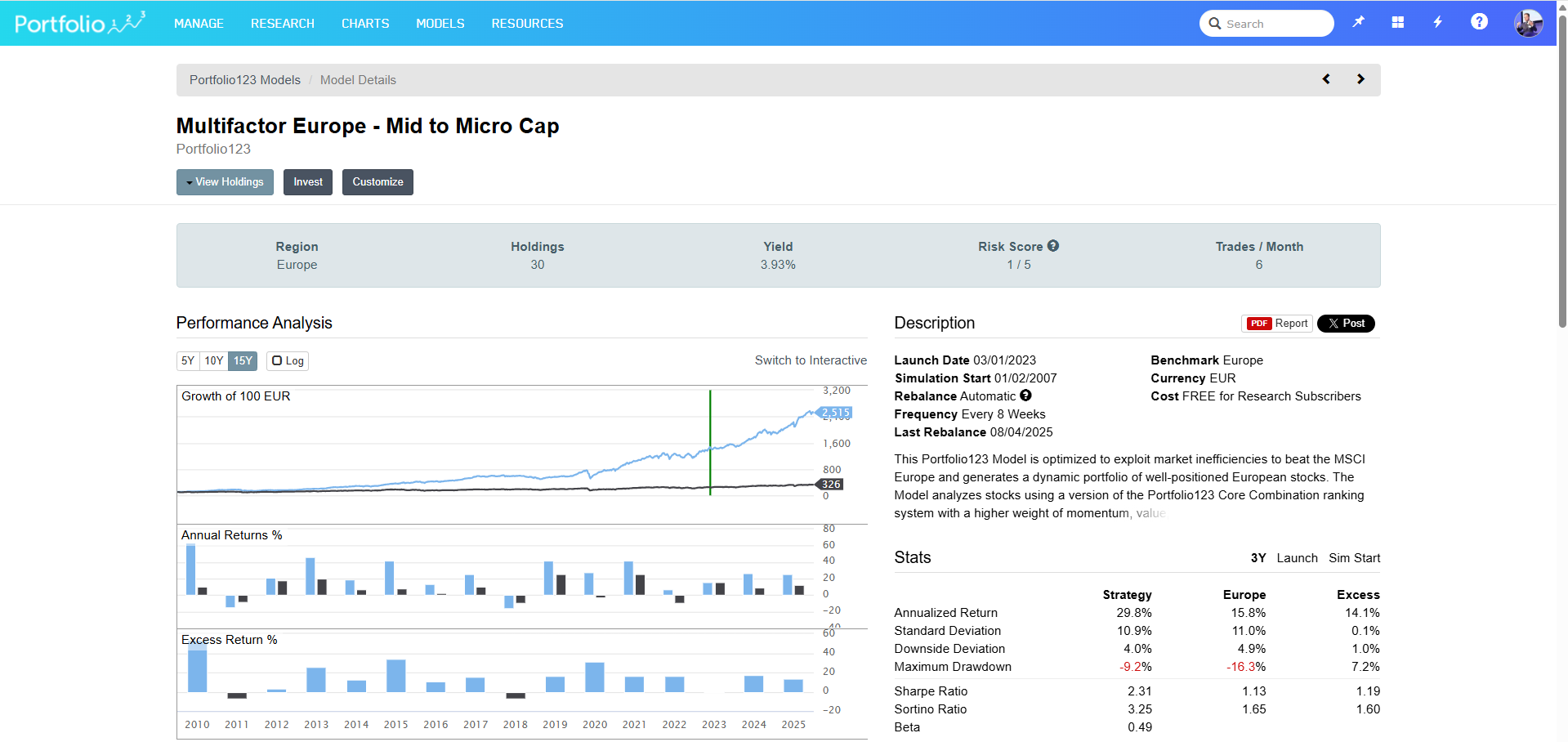The height and width of the screenshot is (742, 1568).
Task: Click the faded description text to expand
Action: (x=1150, y=513)
